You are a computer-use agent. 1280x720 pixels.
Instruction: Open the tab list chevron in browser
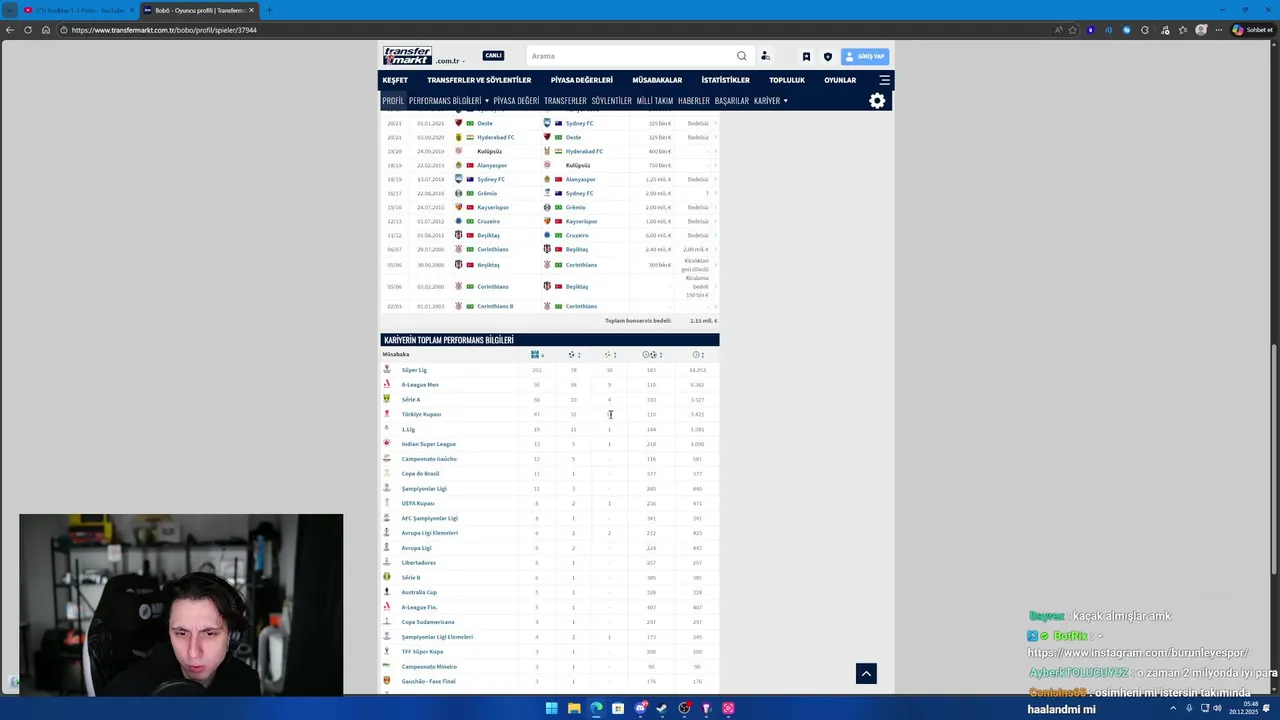coord(10,10)
